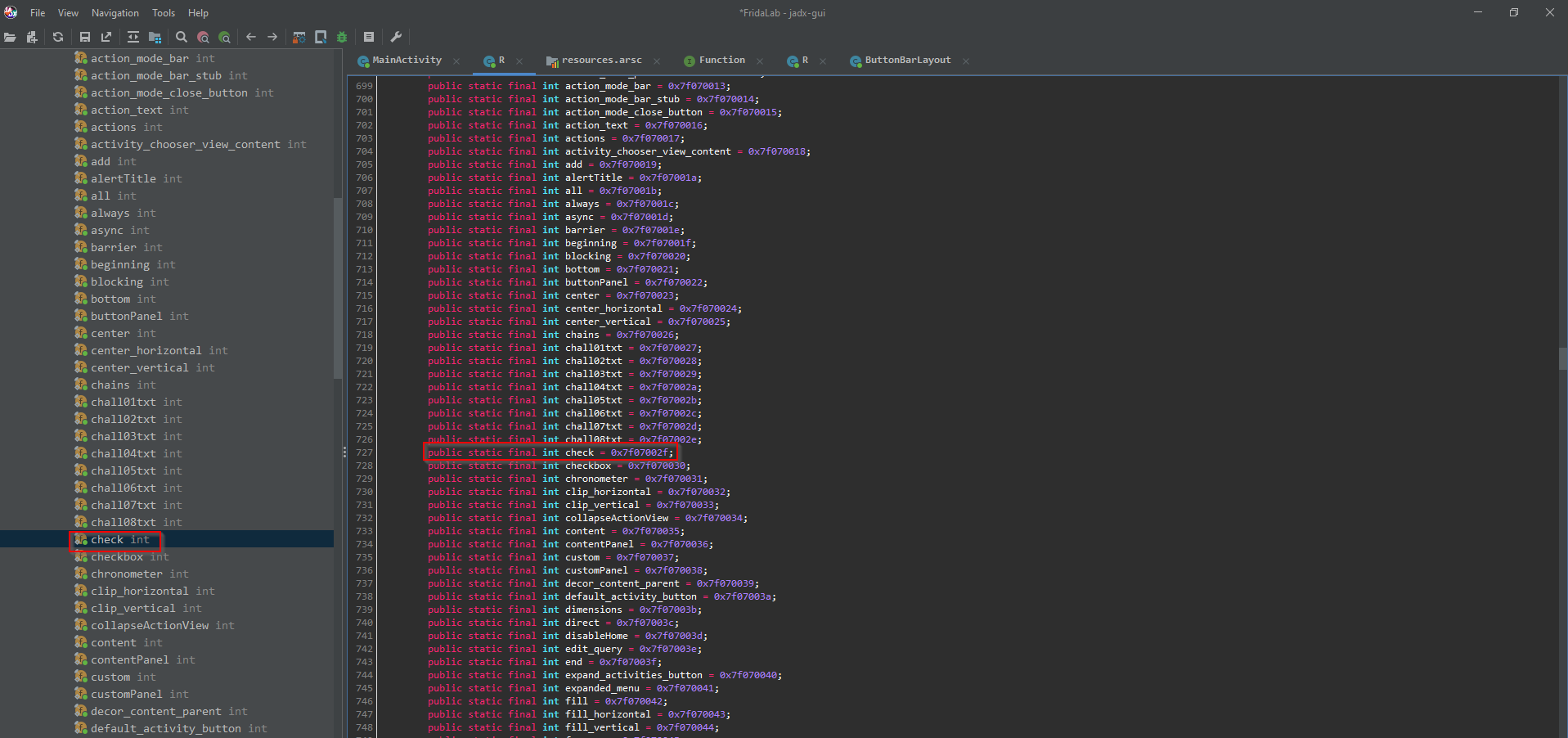
Task: Click the Add files toolbar icon
Action: pyautogui.click(x=32, y=37)
